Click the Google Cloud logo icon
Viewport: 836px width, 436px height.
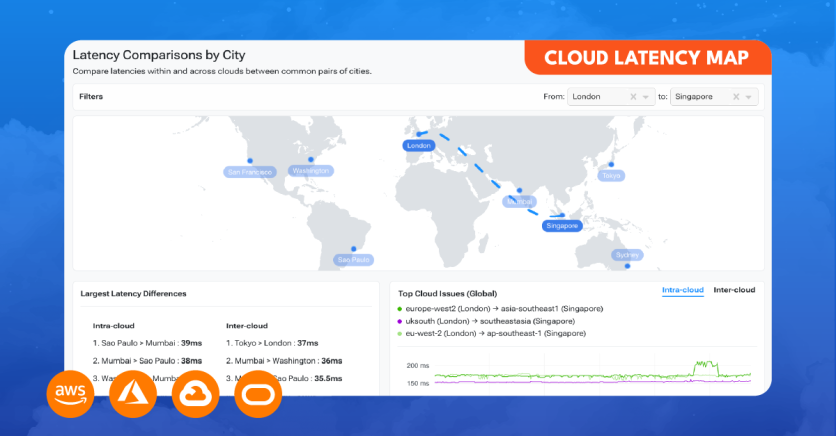(196, 394)
